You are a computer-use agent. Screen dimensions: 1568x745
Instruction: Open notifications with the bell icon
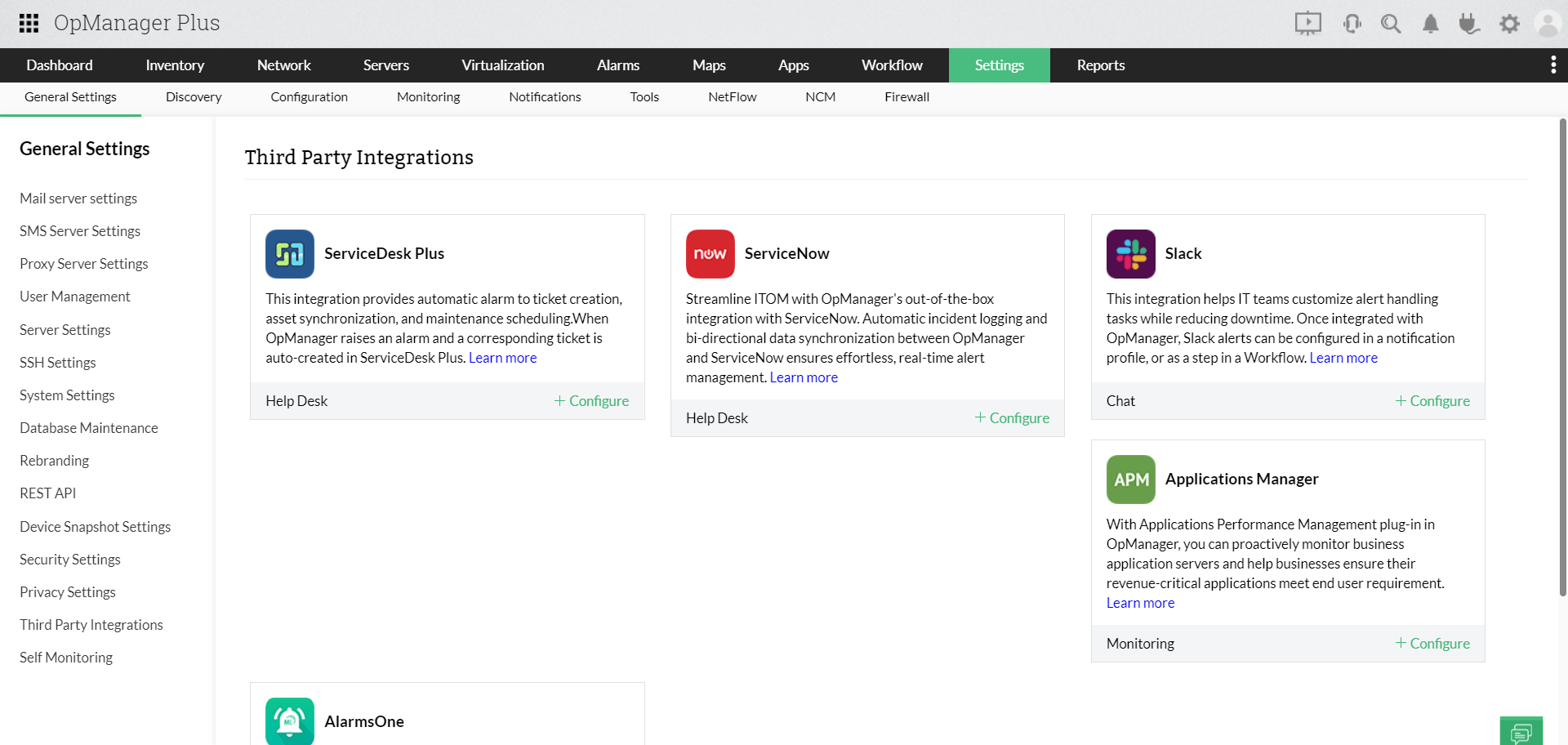1430,24
